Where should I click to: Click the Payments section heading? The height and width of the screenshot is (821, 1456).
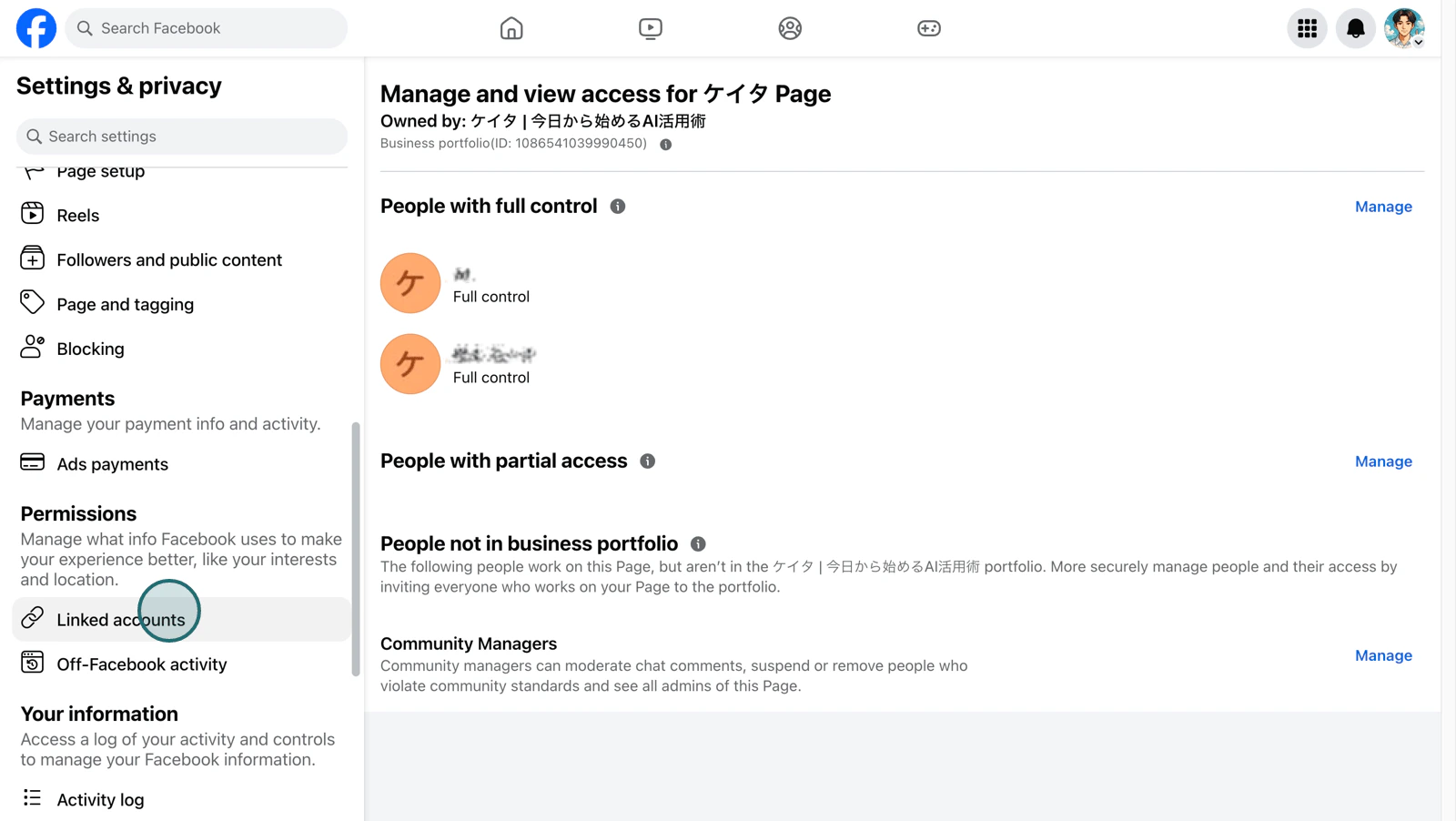click(67, 399)
